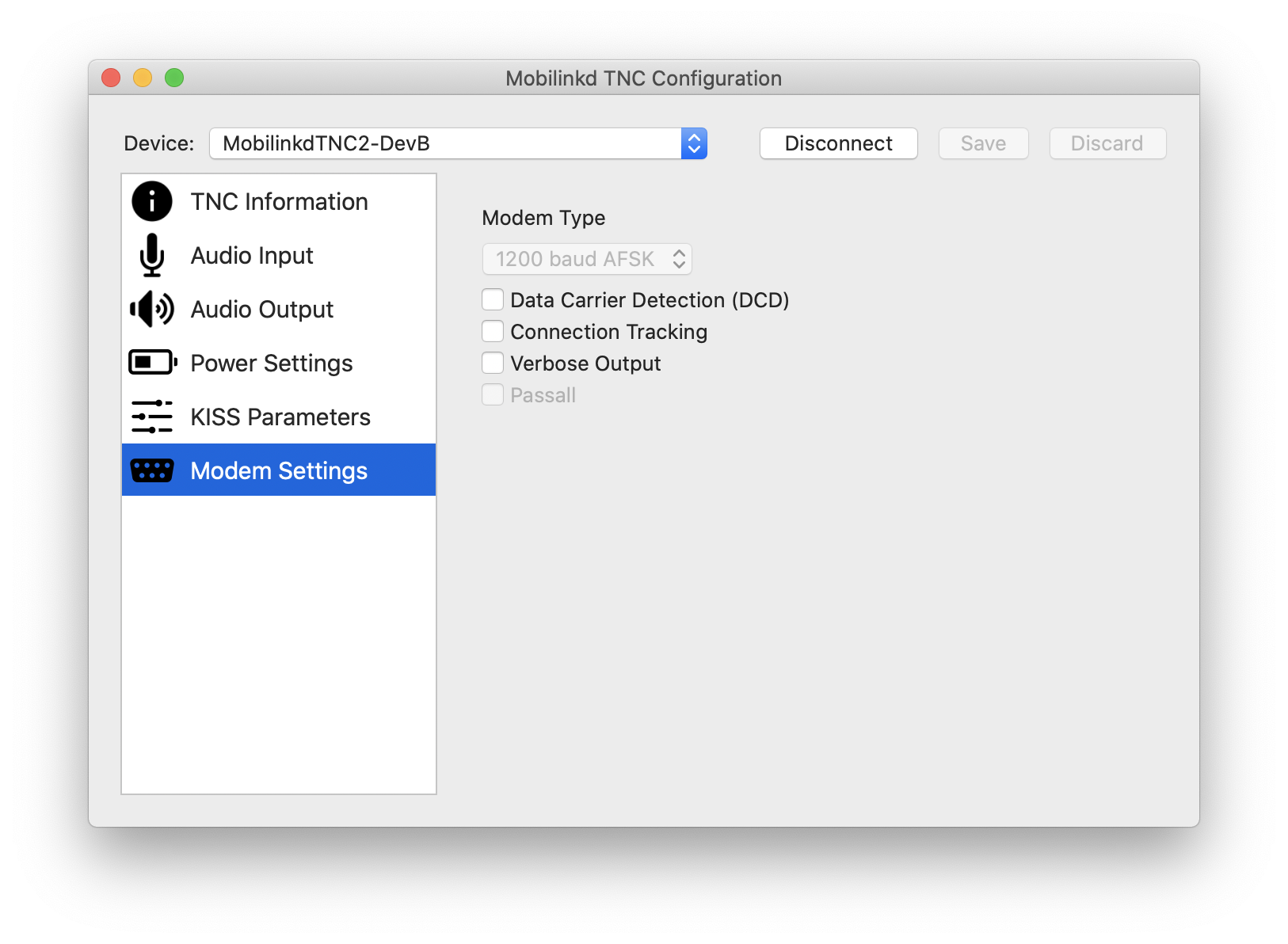Click the Disconnect button

coord(838,143)
